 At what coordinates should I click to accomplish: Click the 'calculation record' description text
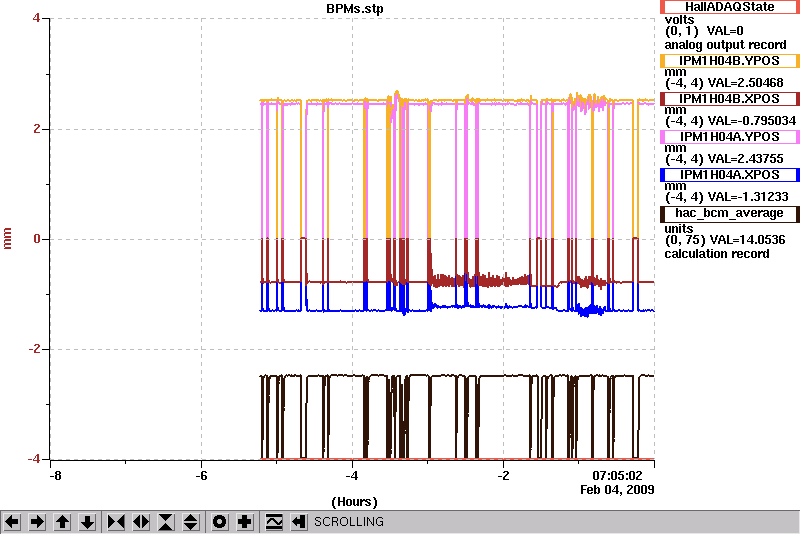pyautogui.click(x=717, y=254)
